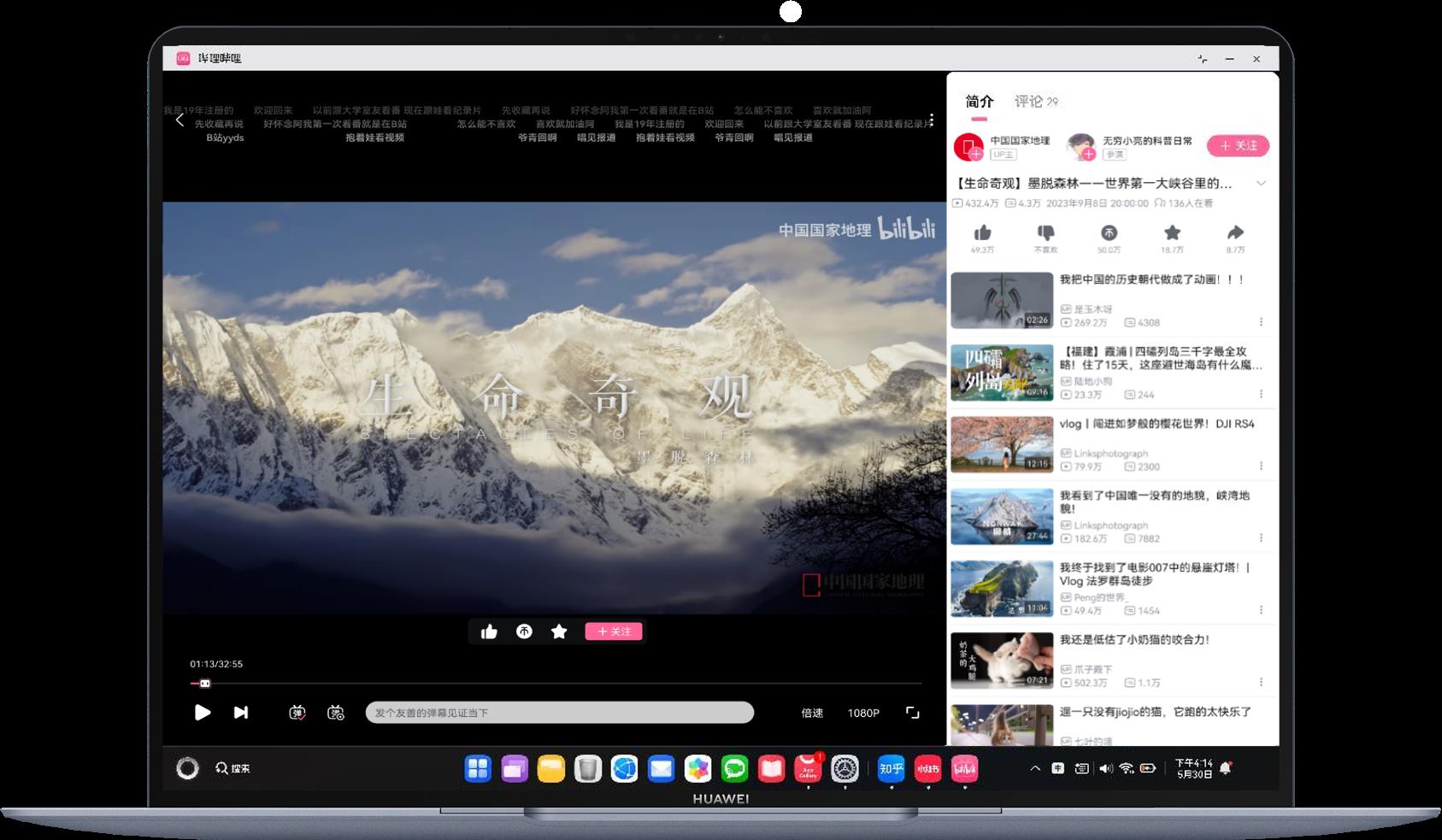Play the video
This screenshot has width=1442, height=840.
pyautogui.click(x=203, y=712)
